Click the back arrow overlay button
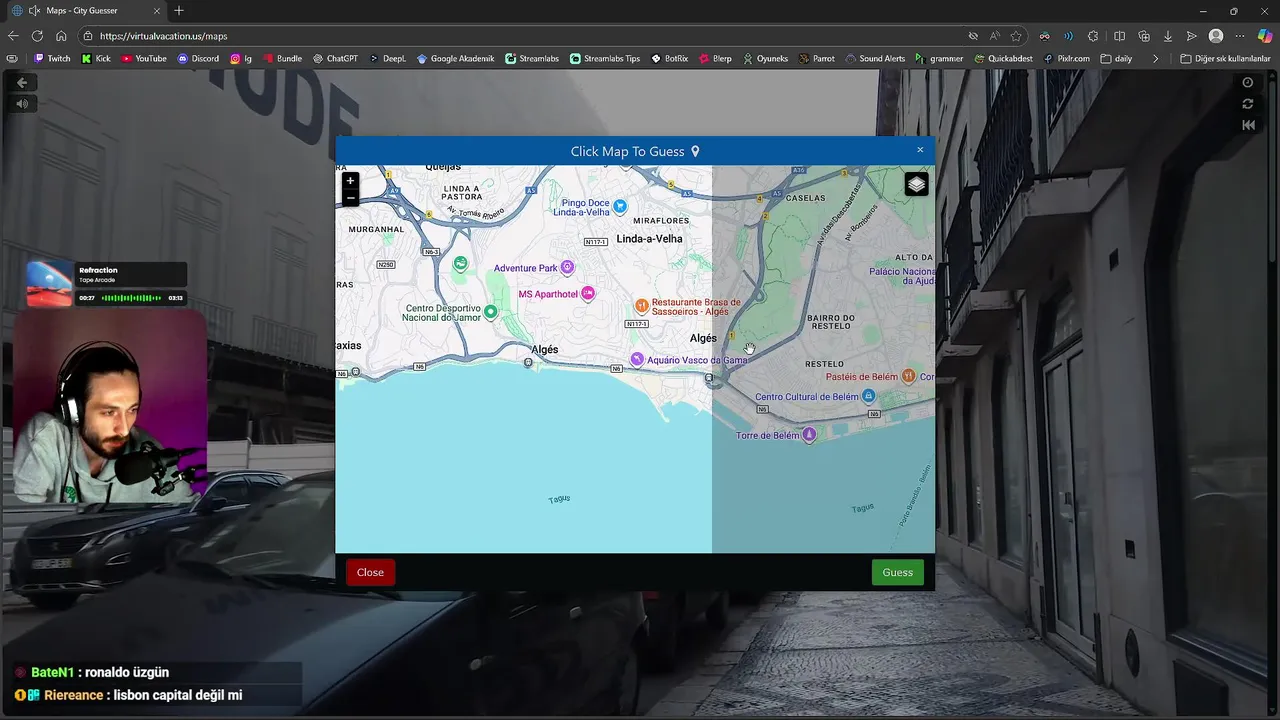 click(x=22, y=83)
